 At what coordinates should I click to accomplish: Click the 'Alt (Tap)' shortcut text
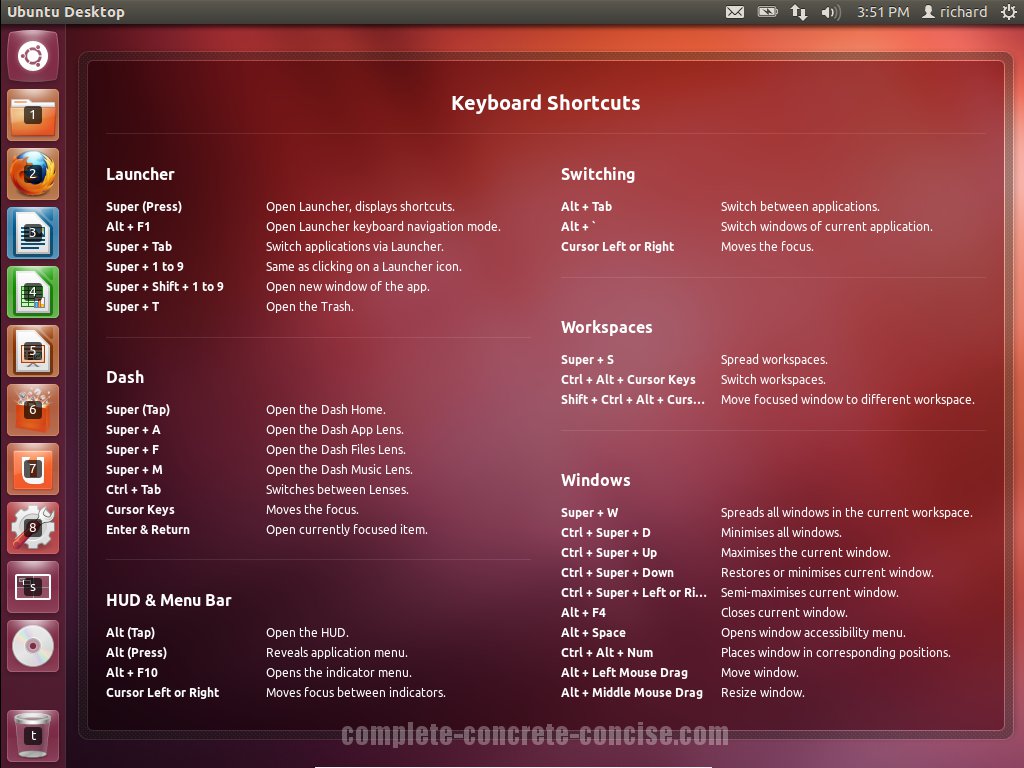(130, 633)
